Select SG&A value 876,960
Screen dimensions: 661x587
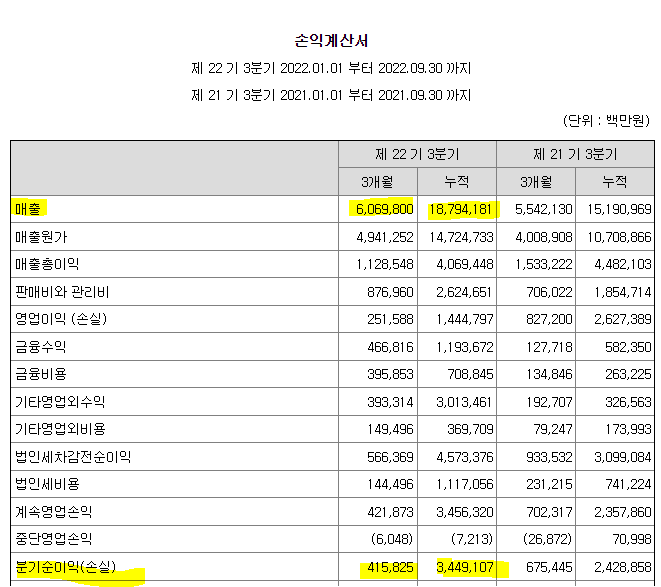click(x=390, y=292)
